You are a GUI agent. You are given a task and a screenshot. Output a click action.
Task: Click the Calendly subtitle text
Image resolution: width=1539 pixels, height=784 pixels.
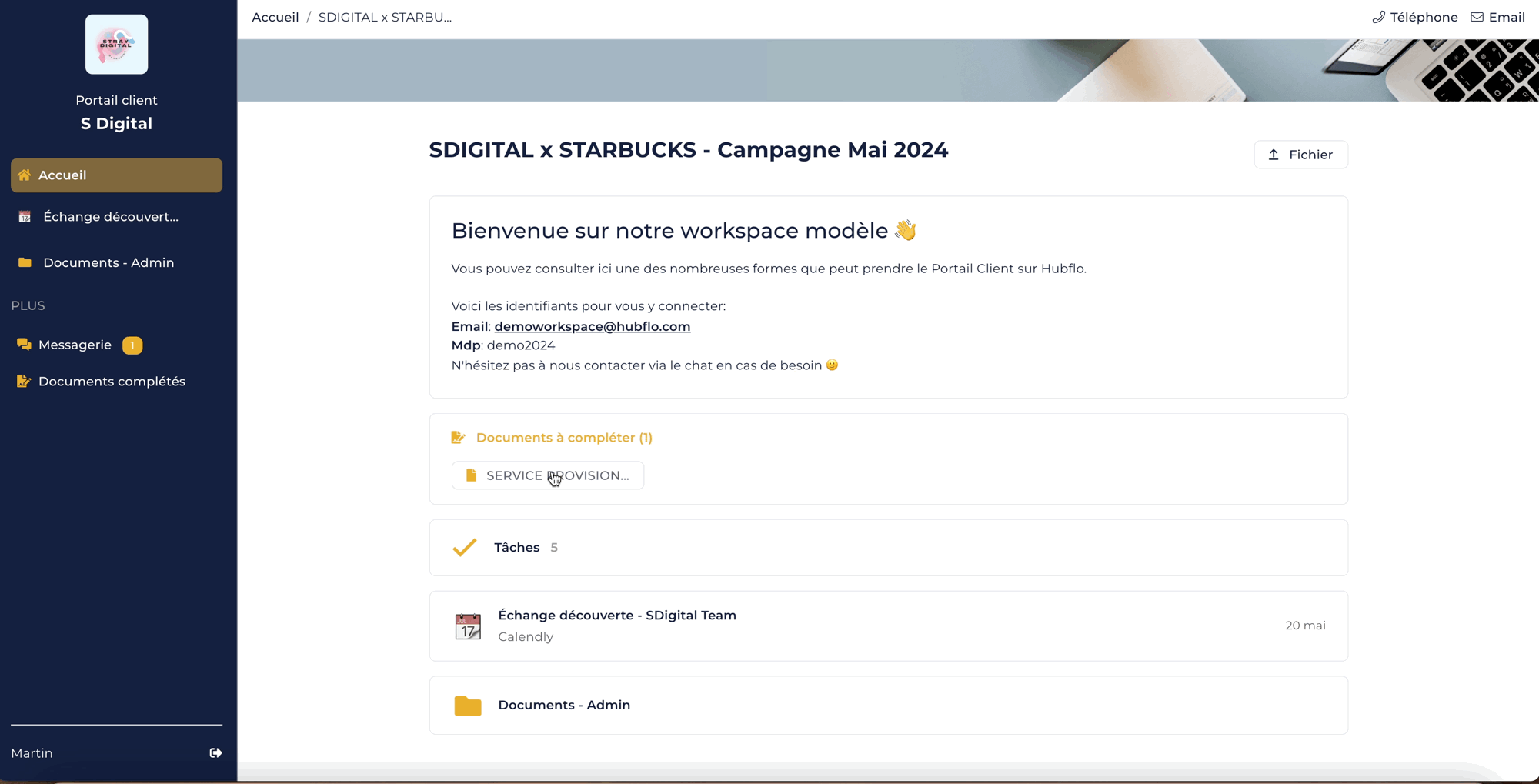[x=526, y=637]
